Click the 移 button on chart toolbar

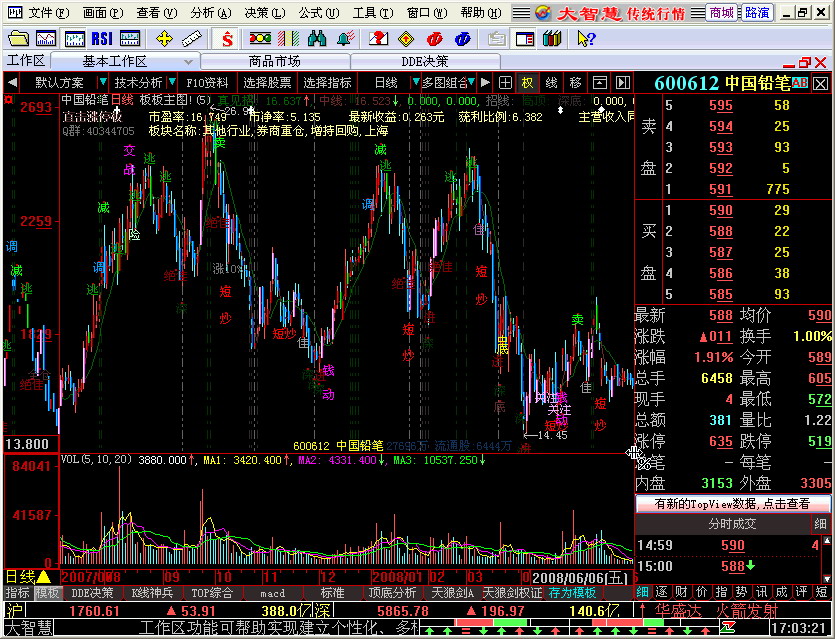(x=576, y=83)
